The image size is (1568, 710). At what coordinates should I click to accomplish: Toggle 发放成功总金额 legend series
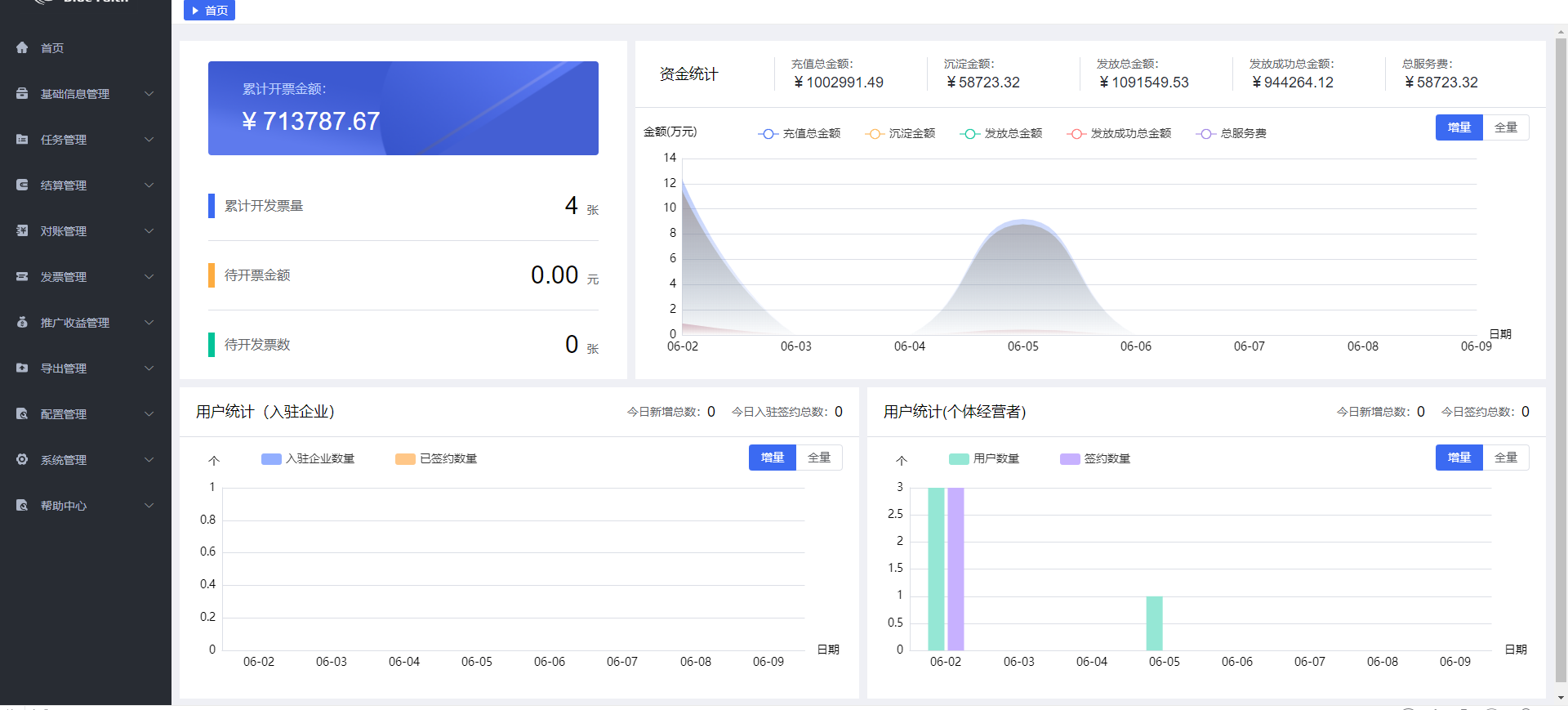(x=1119, y=133)
